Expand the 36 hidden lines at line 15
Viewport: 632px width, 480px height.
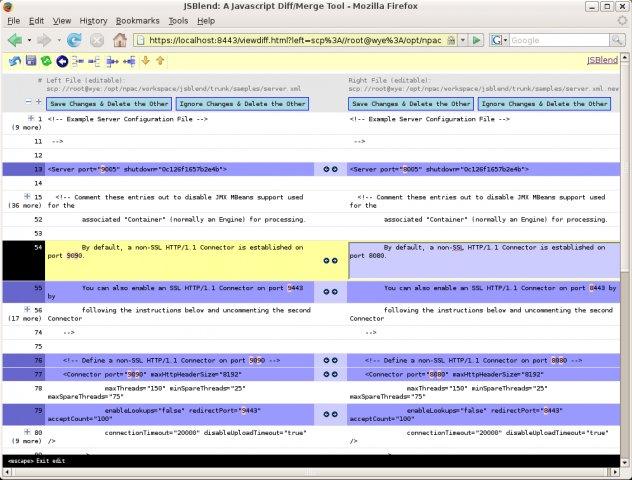[30, 196]
